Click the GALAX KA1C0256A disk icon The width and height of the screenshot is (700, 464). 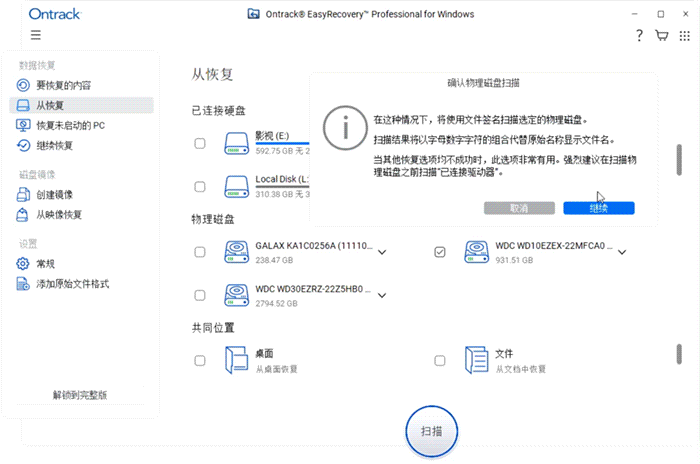tap(237, 252)
